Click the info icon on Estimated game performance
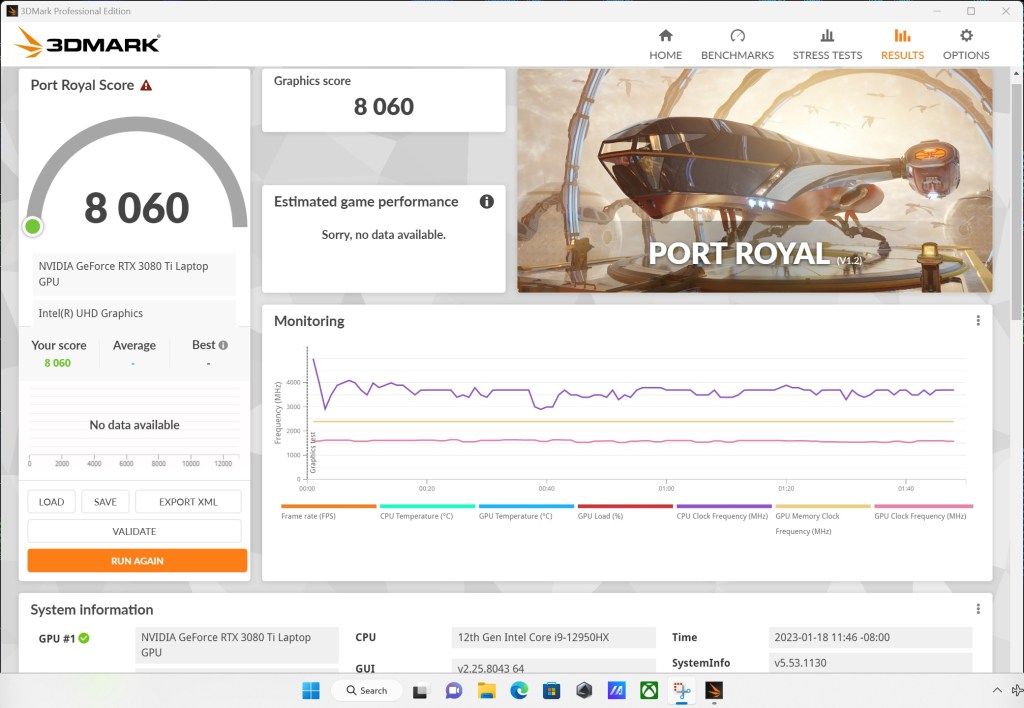The width and height of the screenshot is (1024, 708). click(x=487, y=201)
